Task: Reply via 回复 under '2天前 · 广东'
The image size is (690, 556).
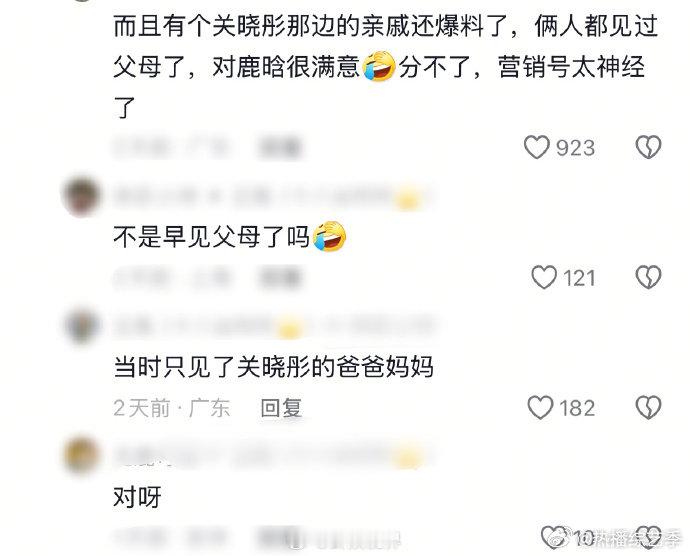Action: click(x=281, y=408)
